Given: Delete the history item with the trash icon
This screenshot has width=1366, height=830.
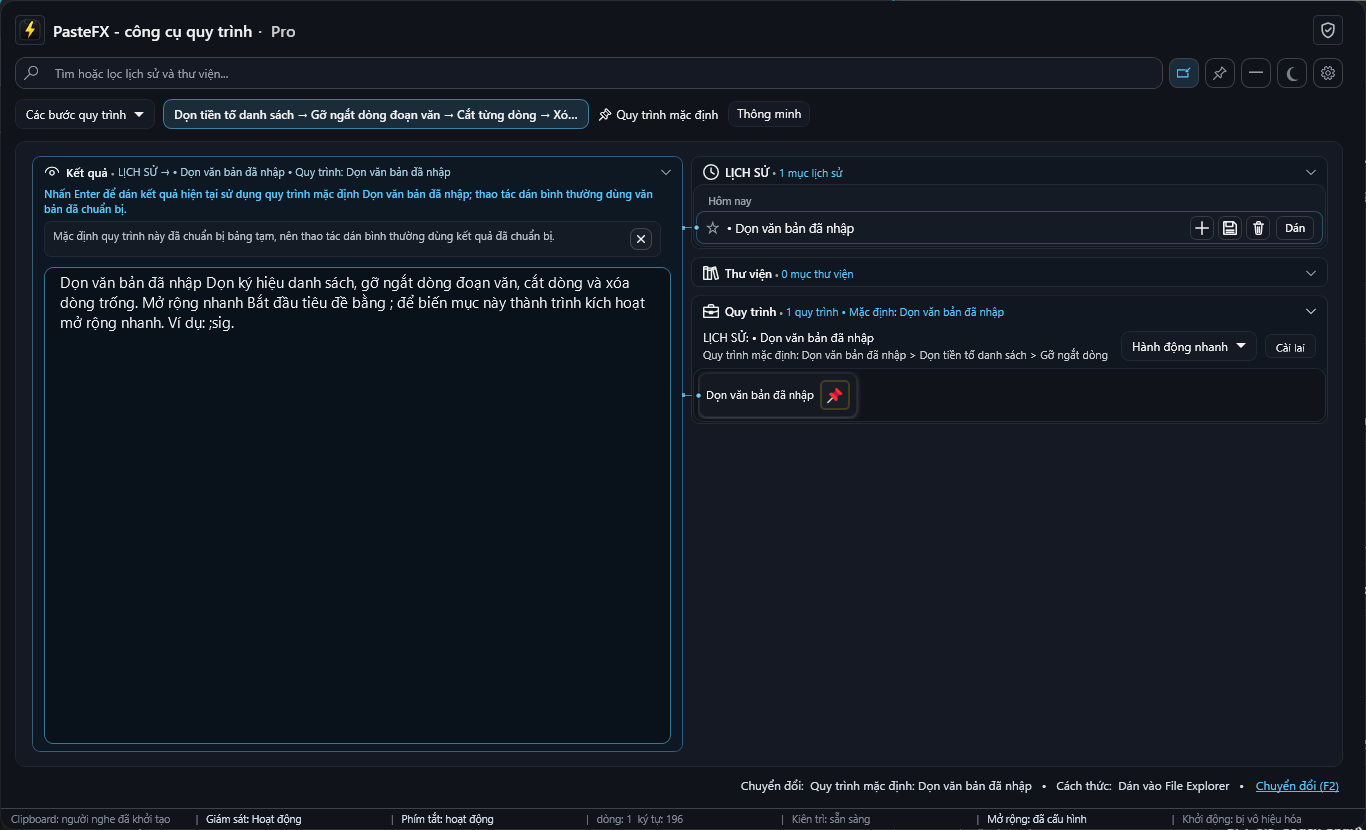Looking at the screenshot, I should coord(1258,228).
